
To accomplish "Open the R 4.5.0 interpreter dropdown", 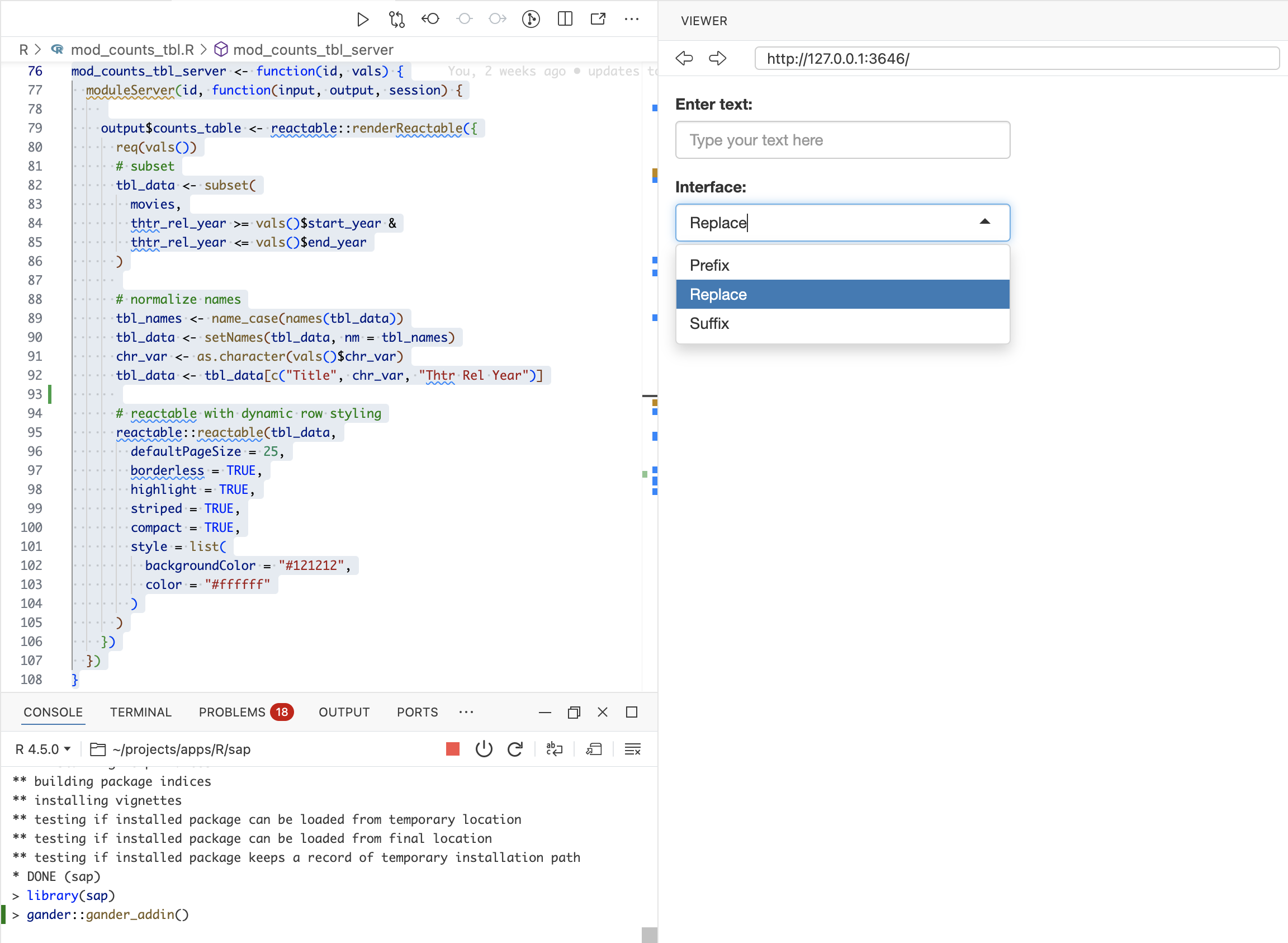I will (x=43, y=749).
